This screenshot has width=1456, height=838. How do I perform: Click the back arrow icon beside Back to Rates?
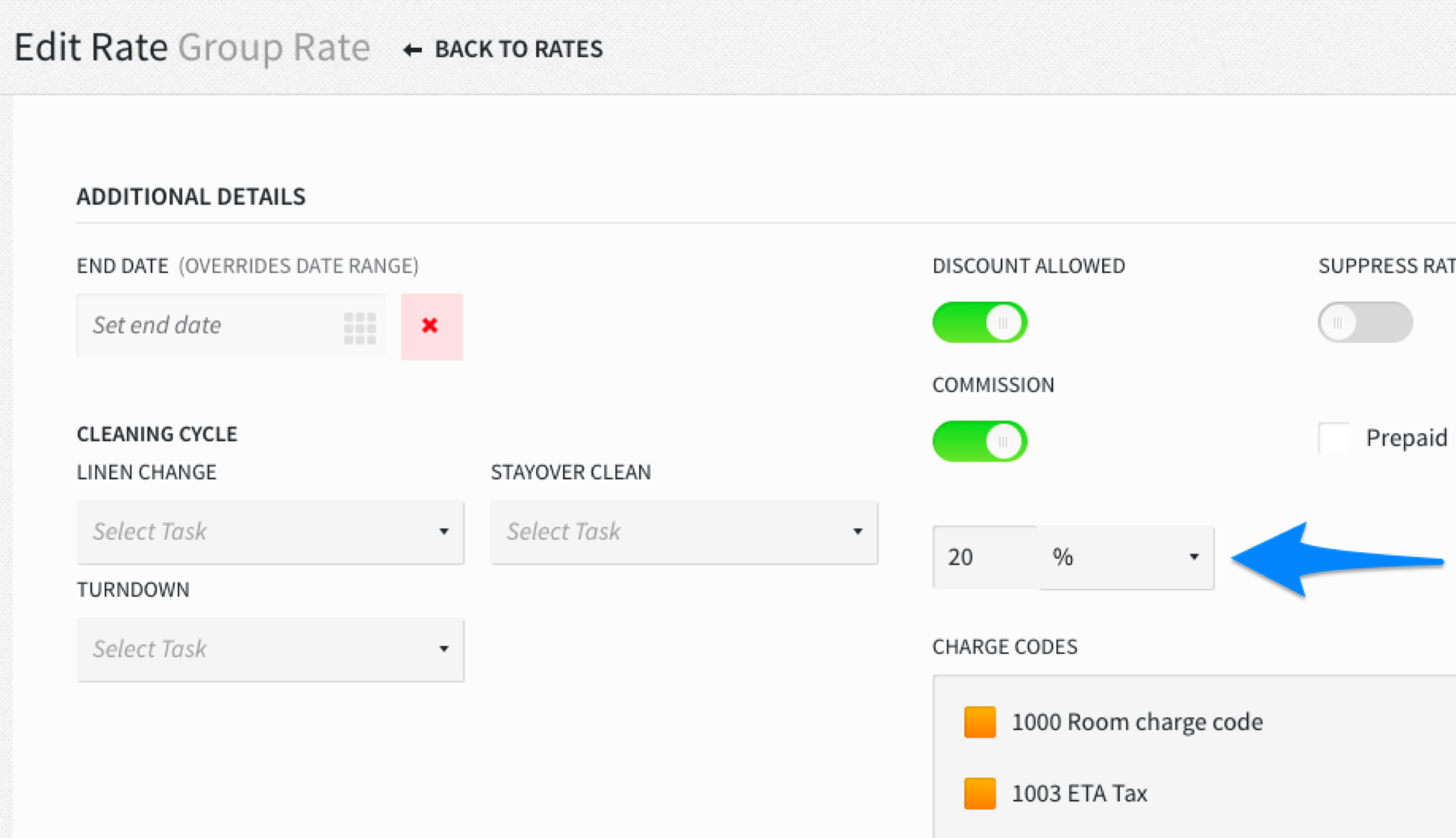coord(412,50)
